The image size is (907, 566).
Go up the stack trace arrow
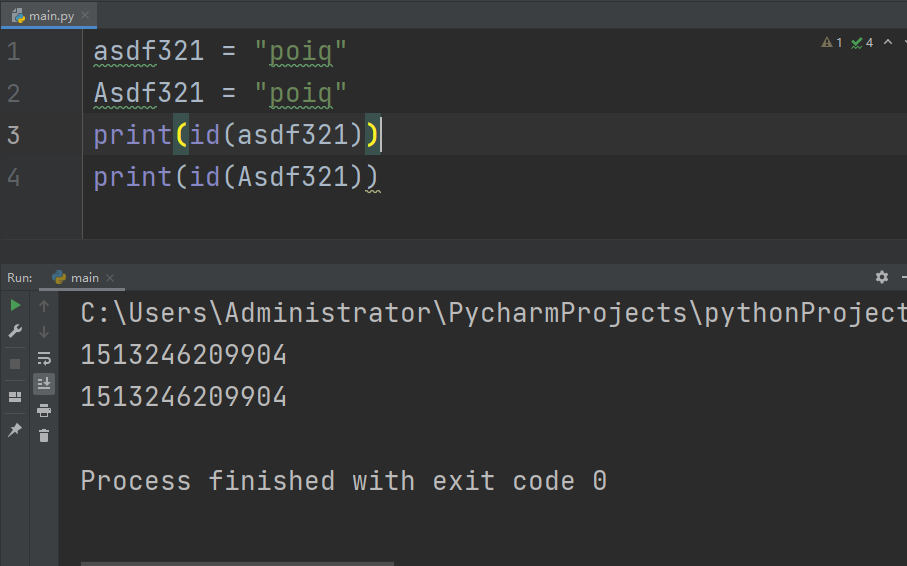coord(44,306)
